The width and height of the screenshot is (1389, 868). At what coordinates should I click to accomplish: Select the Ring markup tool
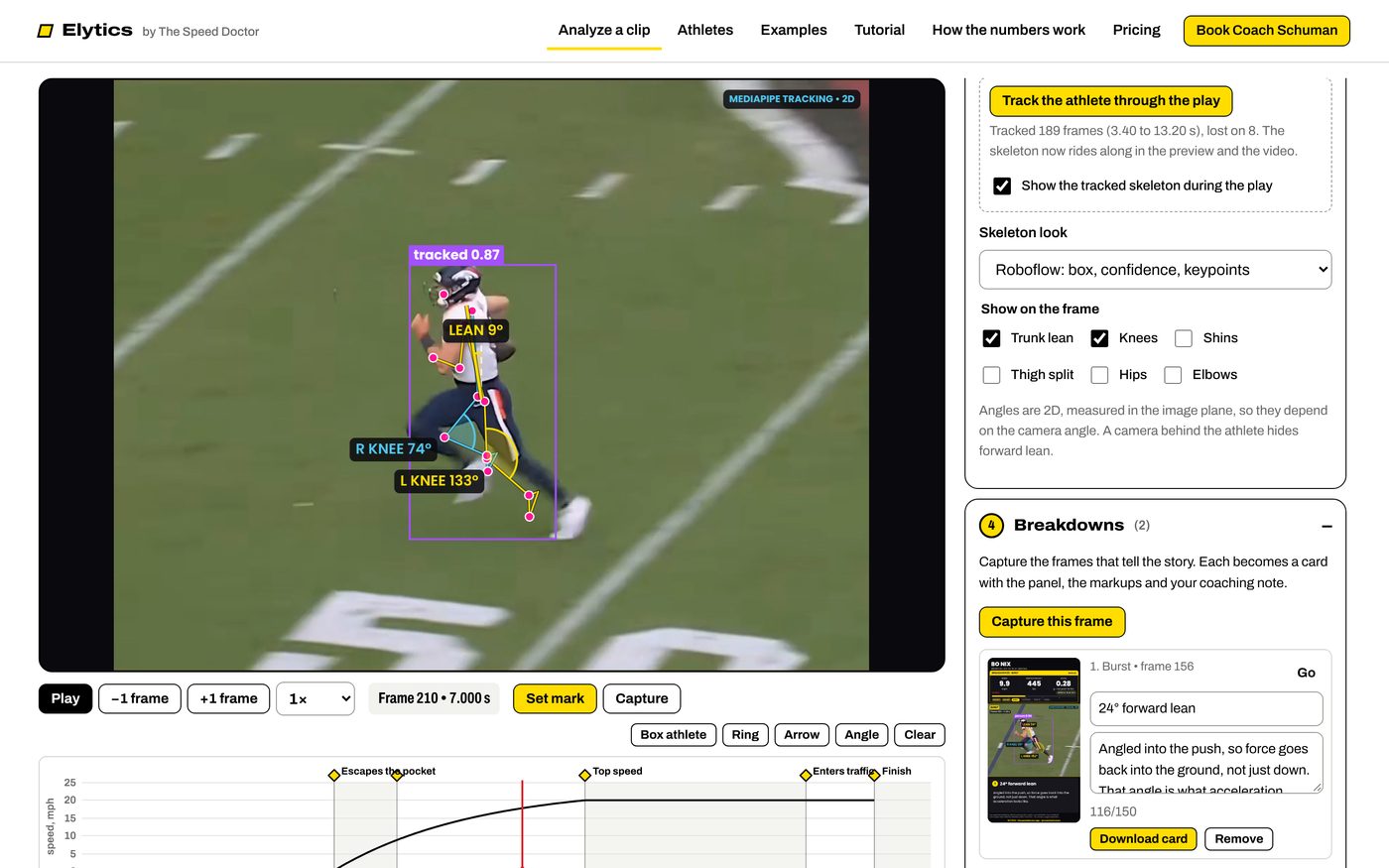(x=745, y=735)
